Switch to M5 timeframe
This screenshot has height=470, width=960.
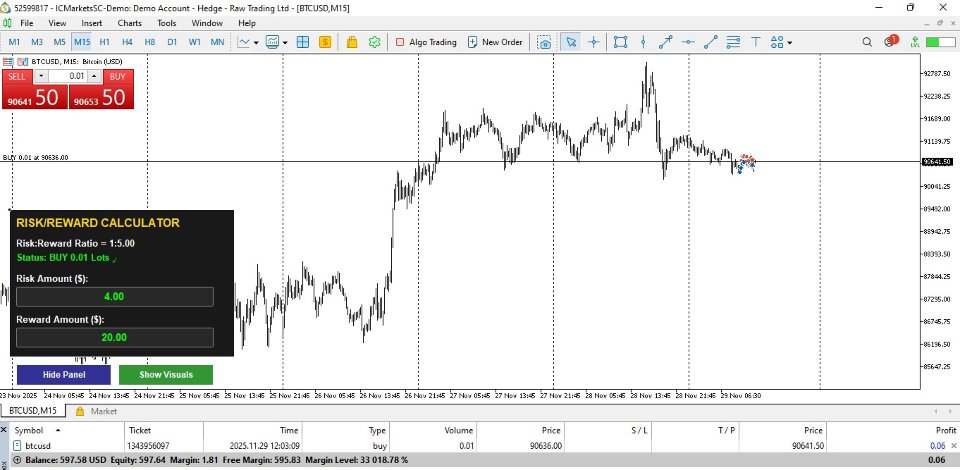[x=59, y=42]
